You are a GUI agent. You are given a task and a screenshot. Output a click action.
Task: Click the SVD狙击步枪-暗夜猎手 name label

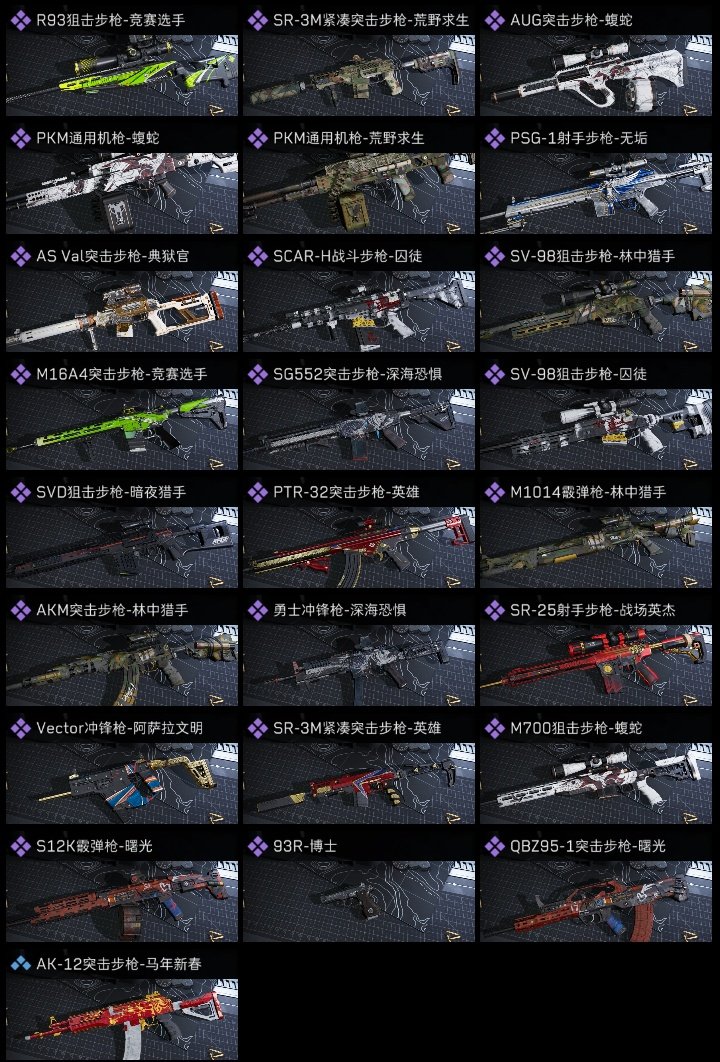(111, 492)
